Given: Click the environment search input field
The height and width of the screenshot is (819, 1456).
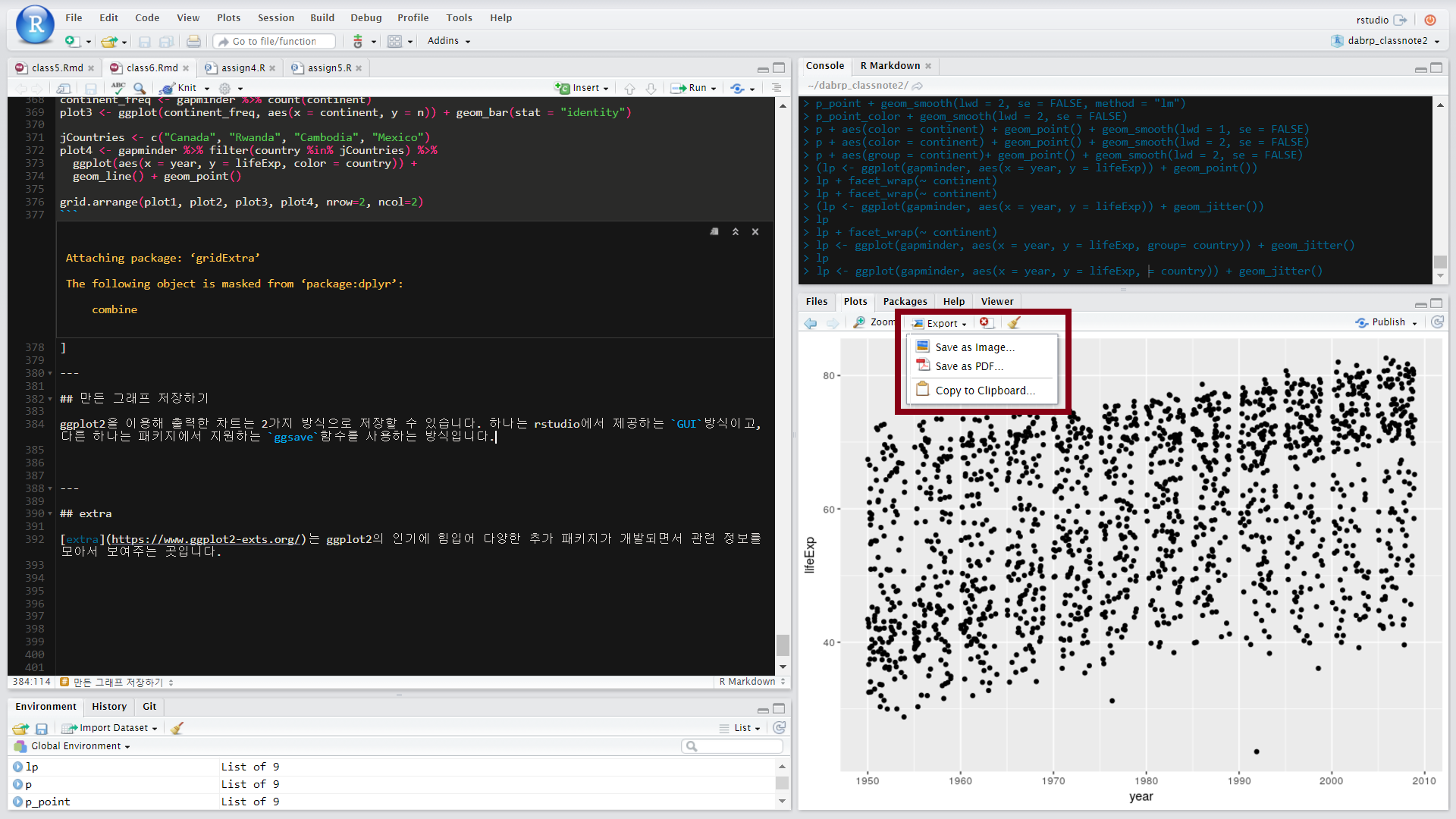Looking at the screenshot, I should coord(736,747).
